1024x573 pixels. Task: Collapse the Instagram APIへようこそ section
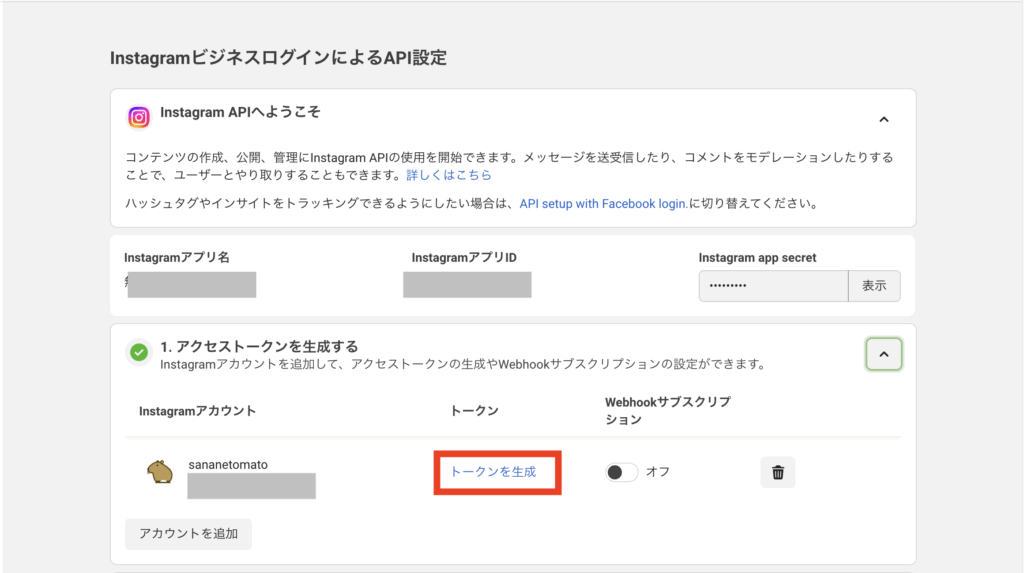coord(884,120)
